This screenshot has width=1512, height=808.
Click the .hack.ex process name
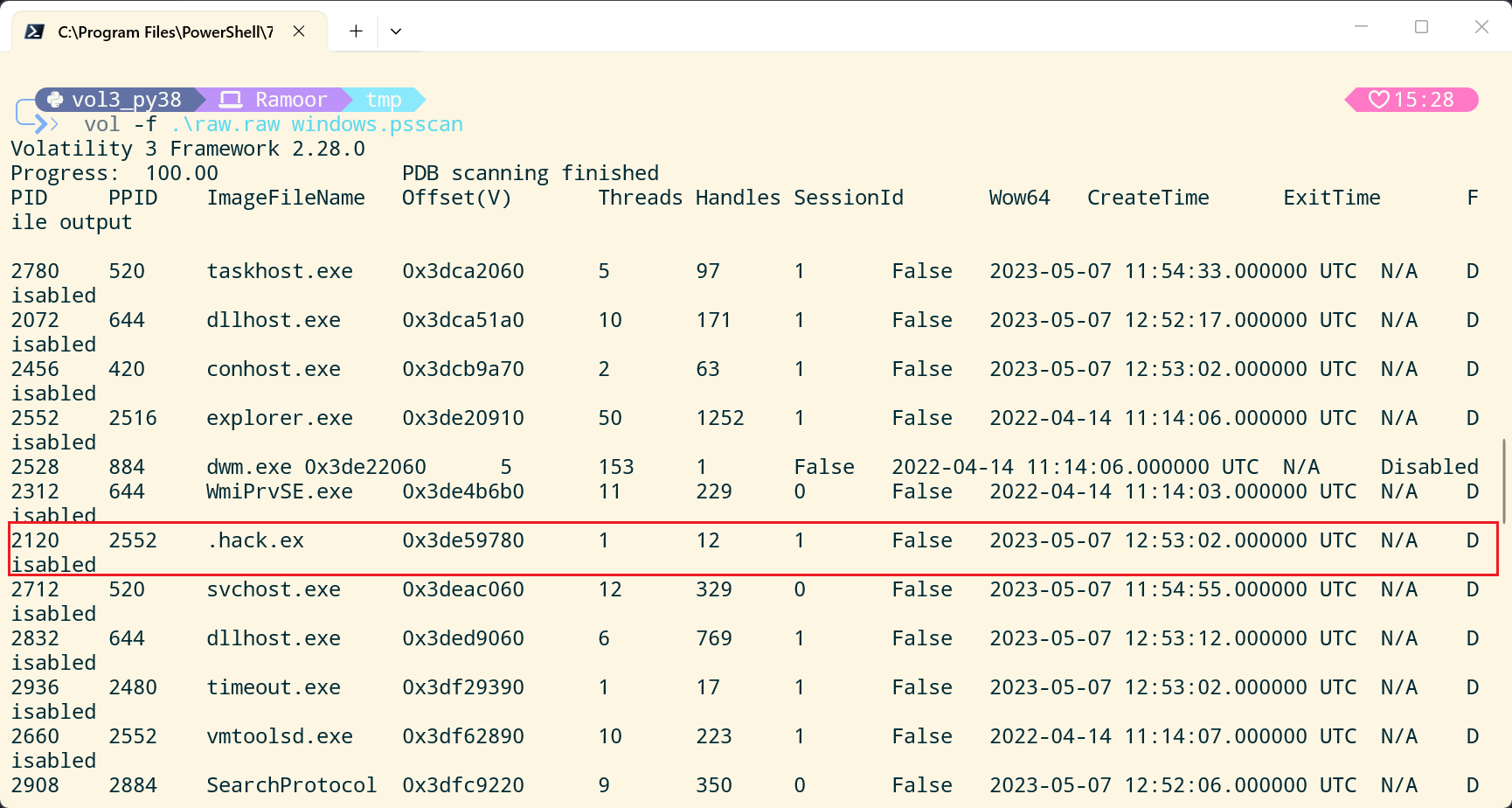click(255, 540)
